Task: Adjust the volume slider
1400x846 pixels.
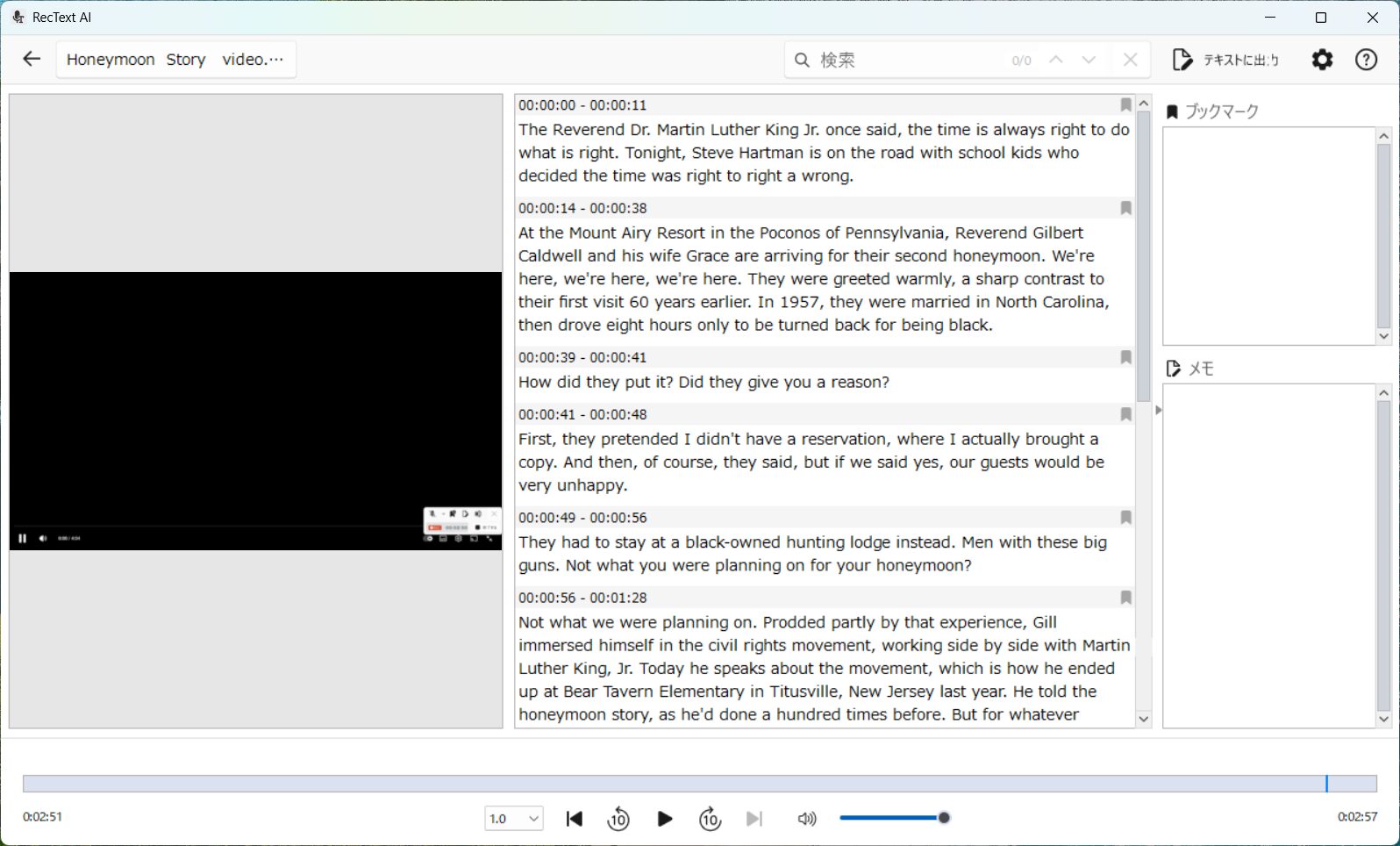Action: (x=893, y=818)
